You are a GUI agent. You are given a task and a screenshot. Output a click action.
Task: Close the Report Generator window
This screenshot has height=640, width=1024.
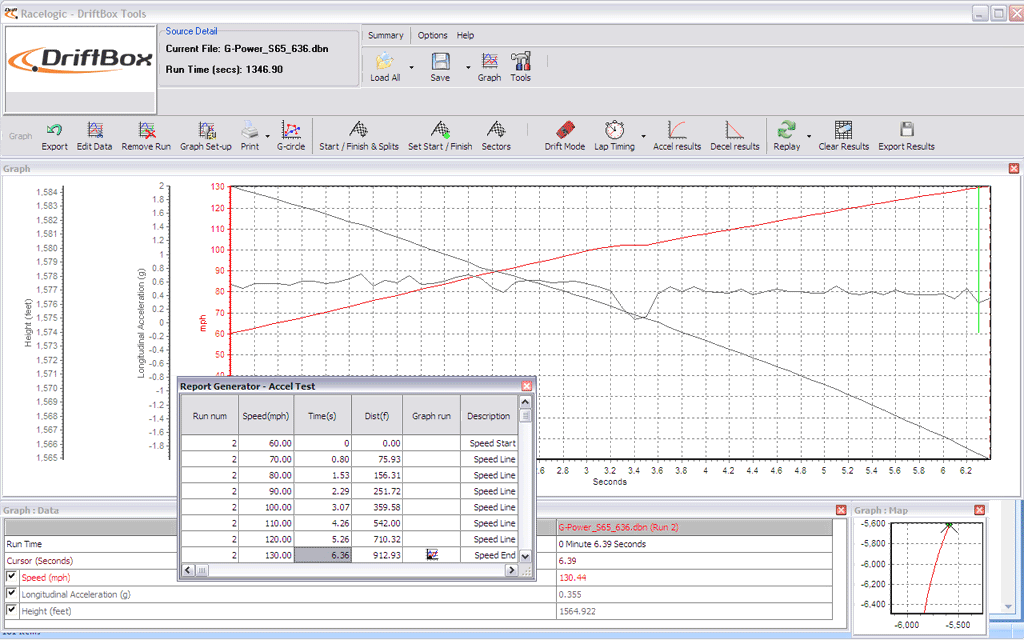click(x=526, y=386)
